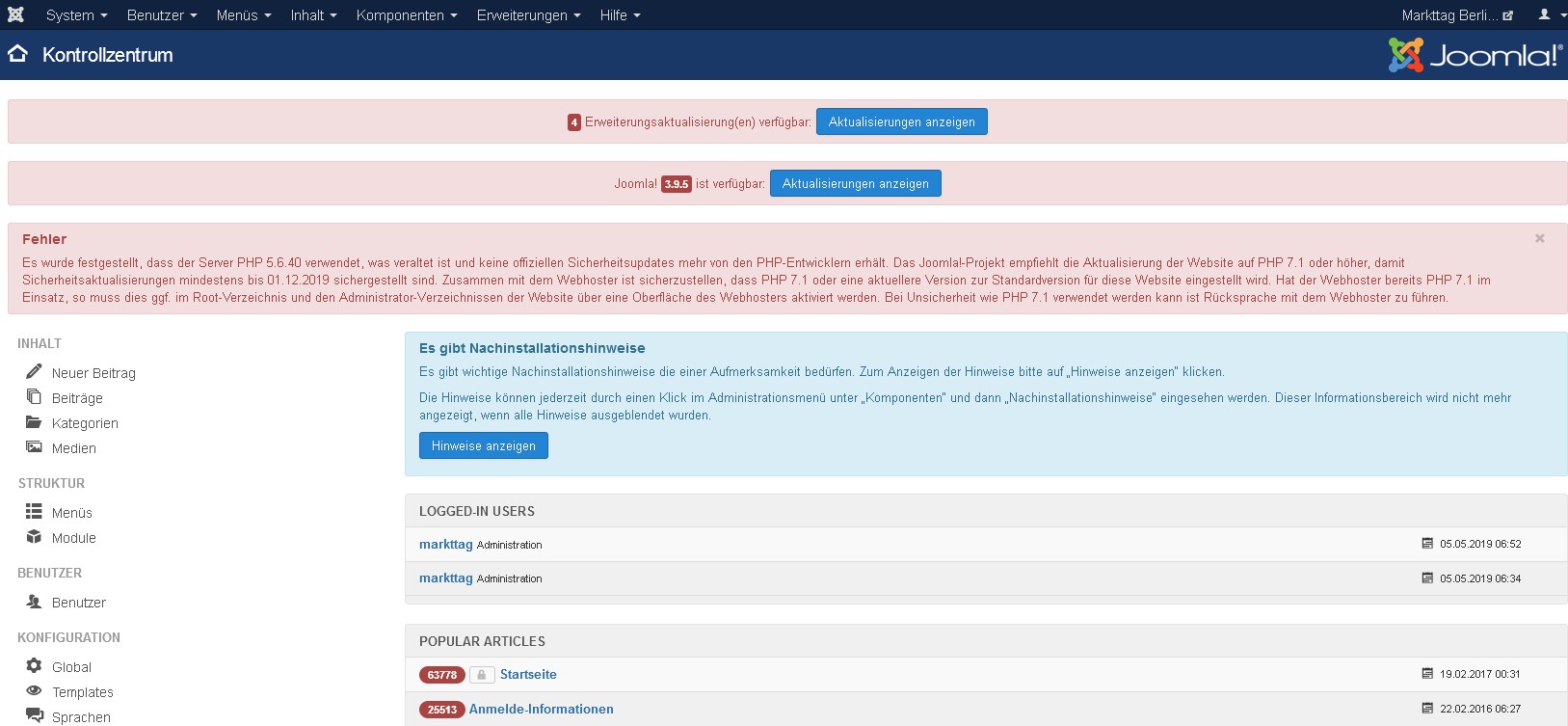This screenshot has height=726, width=1568.
Task: Open the Markttag Berli... site preview link
Action: [x=1457, y=14]
